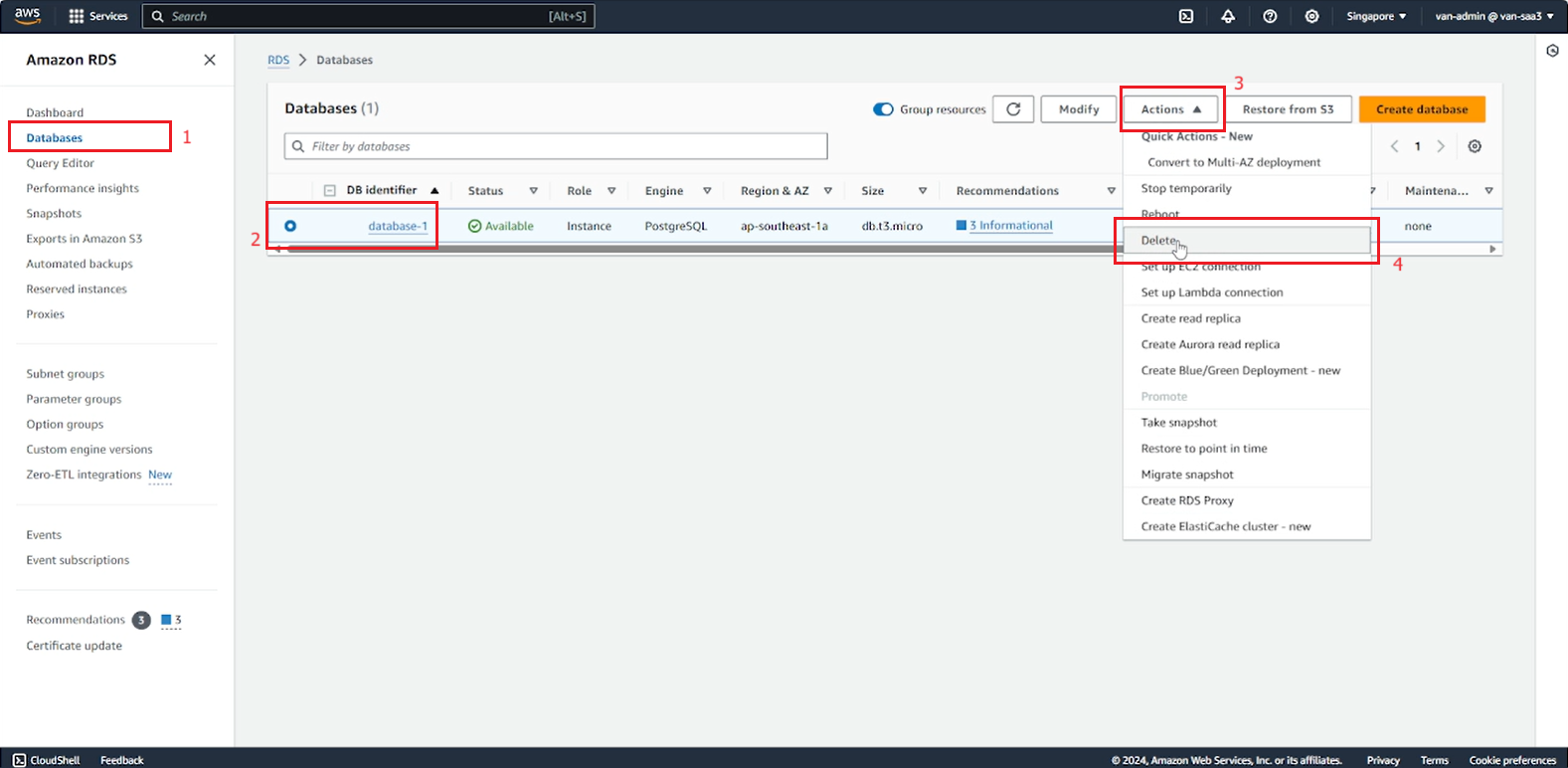Click the blue recommendations icon in sidebar
This screenshot has height=768, width=1568.
point(166,620)
